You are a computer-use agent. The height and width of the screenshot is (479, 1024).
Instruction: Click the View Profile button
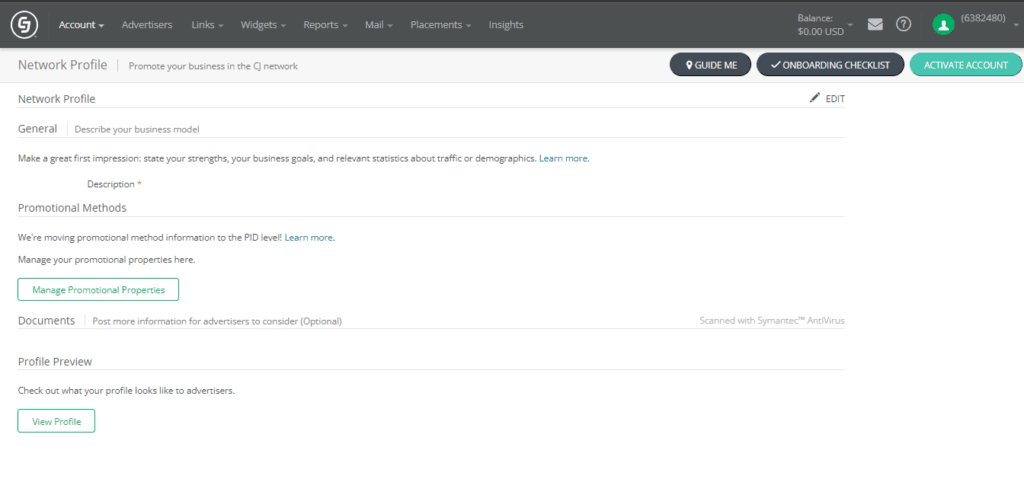point(56,421)
